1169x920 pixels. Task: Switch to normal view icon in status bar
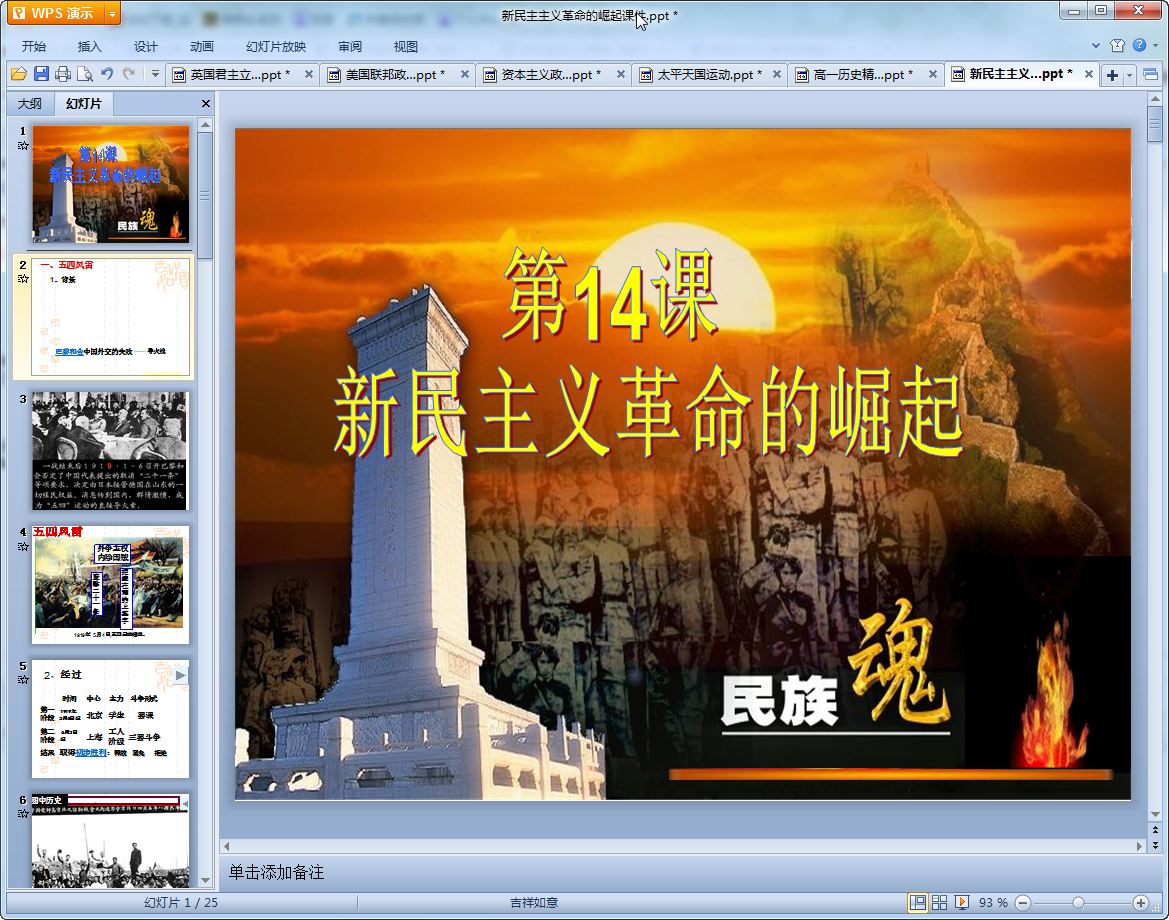point(918,903)
